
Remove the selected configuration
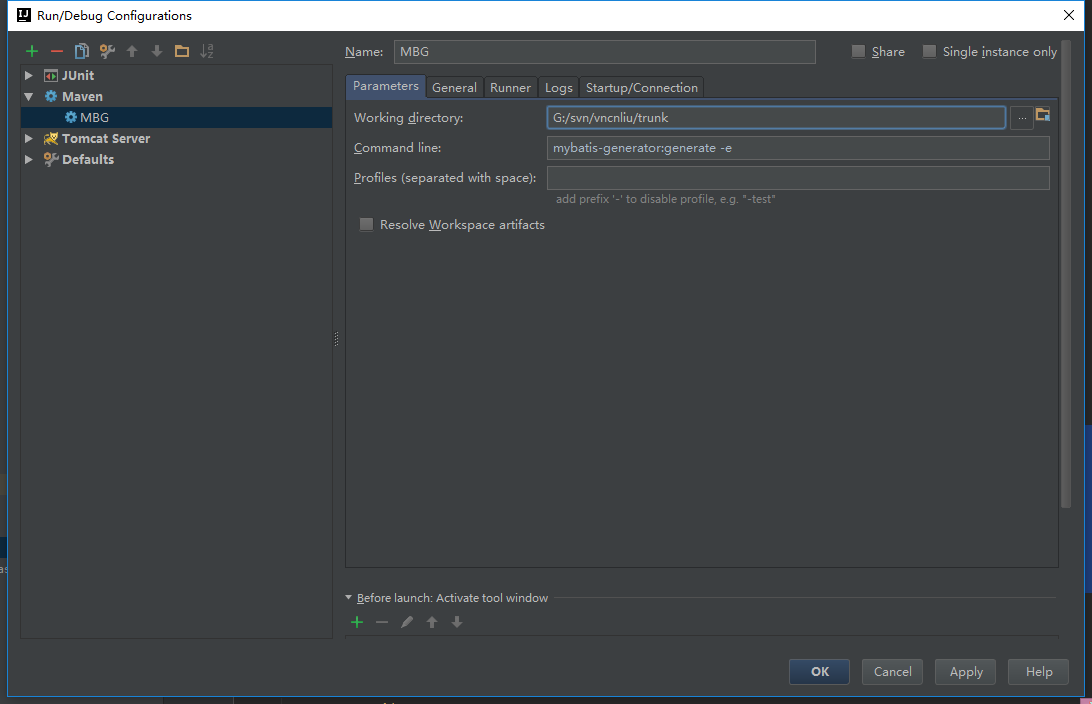pos(57,51)
